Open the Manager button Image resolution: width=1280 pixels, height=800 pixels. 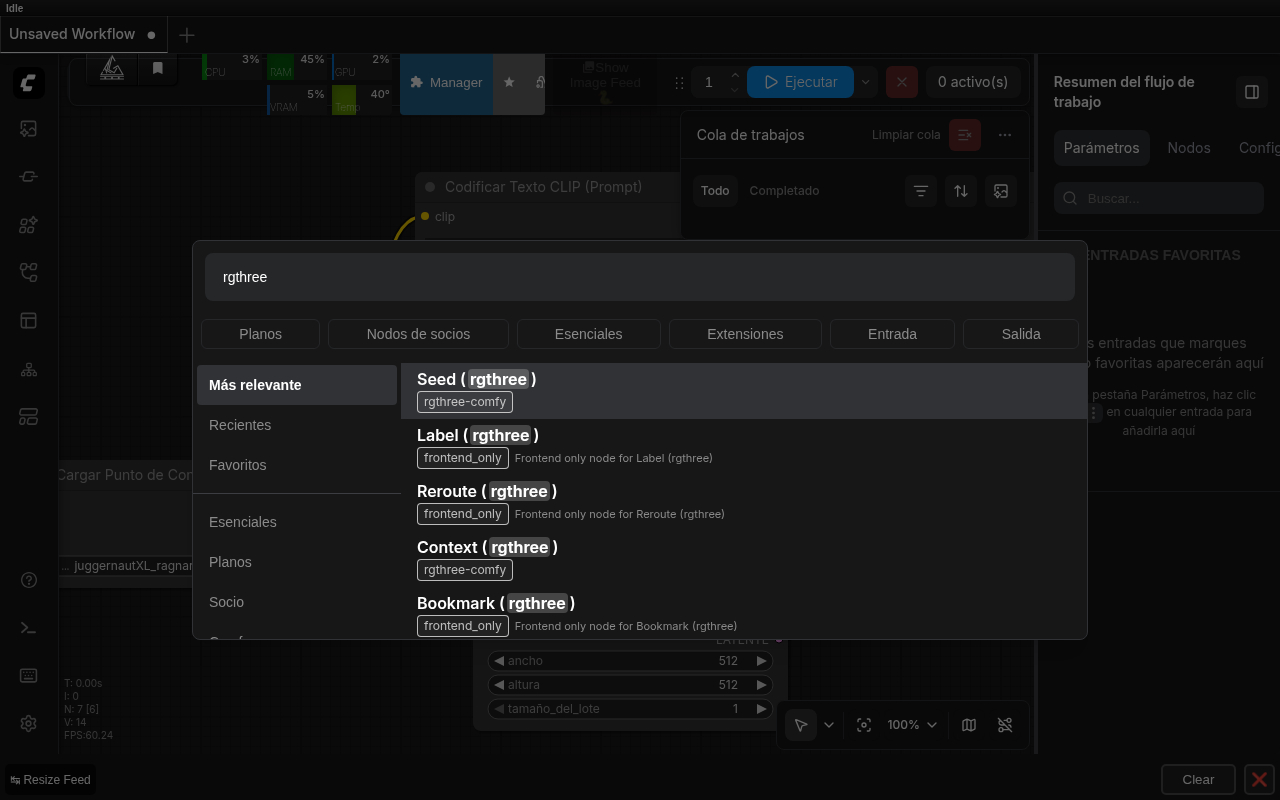[x=446, y=82]
